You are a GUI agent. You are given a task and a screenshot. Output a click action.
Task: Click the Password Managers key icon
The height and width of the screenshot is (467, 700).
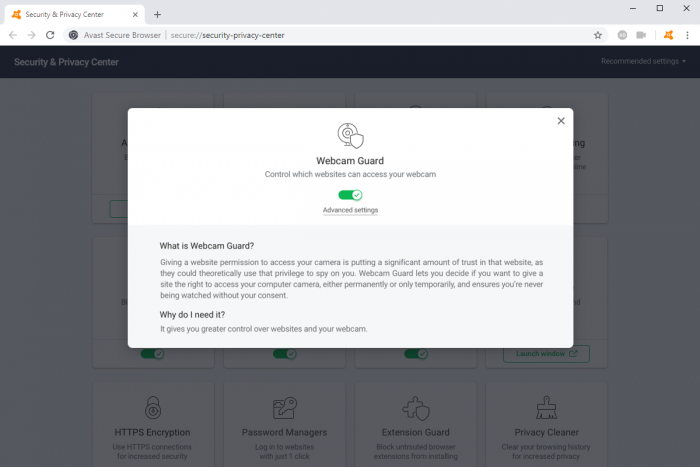click(x=284, y=408)
